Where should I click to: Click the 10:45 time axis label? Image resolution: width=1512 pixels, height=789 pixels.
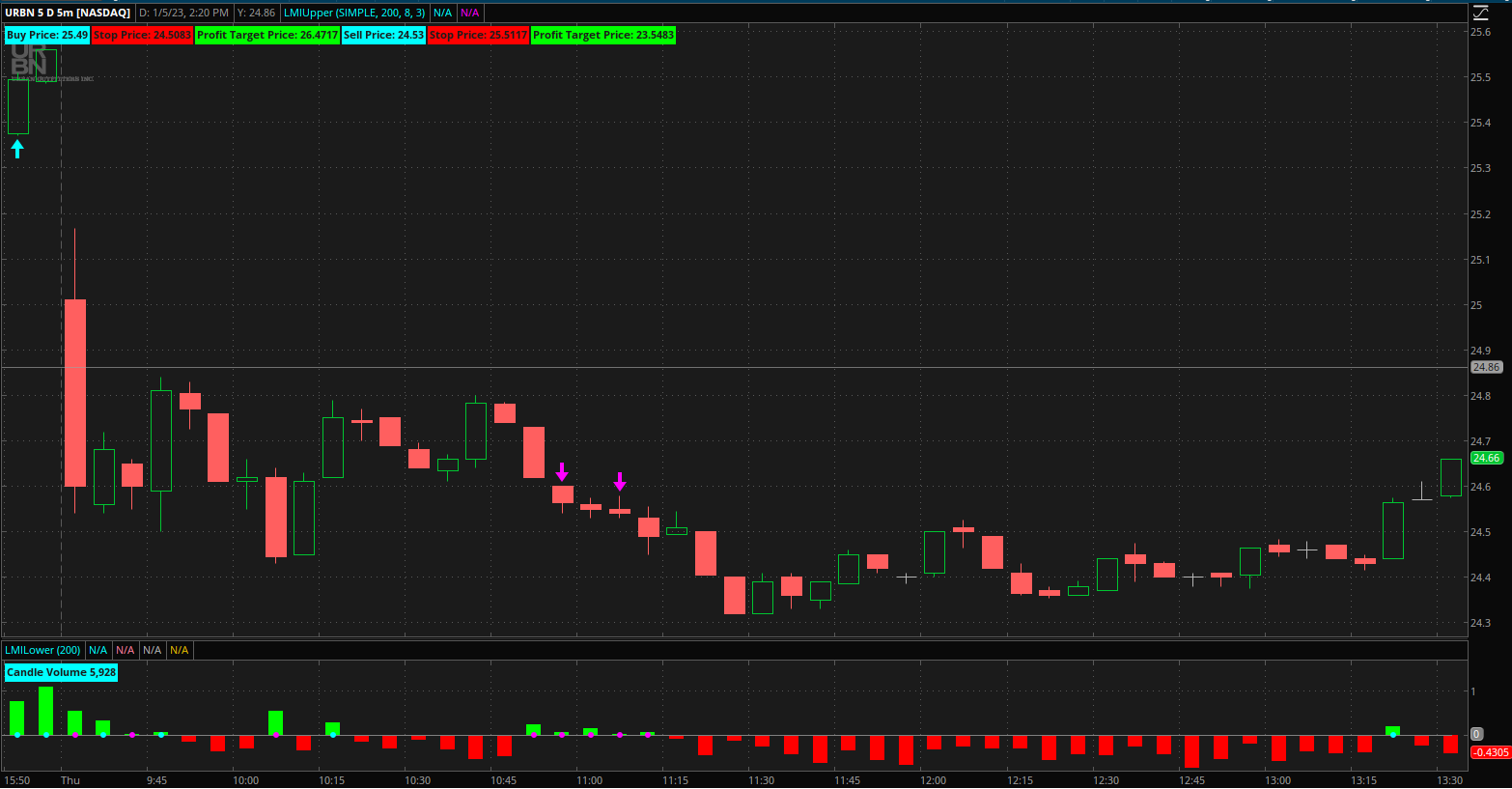(504, 780)
